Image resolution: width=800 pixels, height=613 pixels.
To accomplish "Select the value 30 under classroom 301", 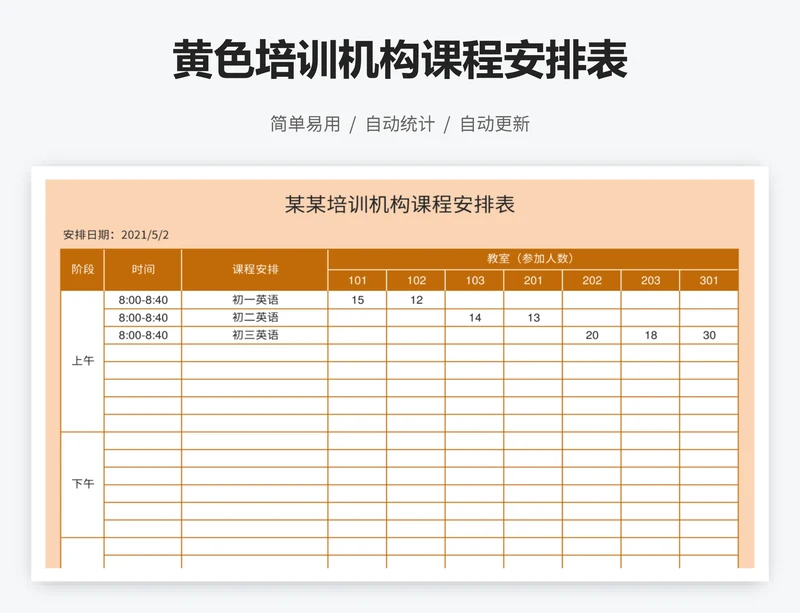I will pos(709,335).
